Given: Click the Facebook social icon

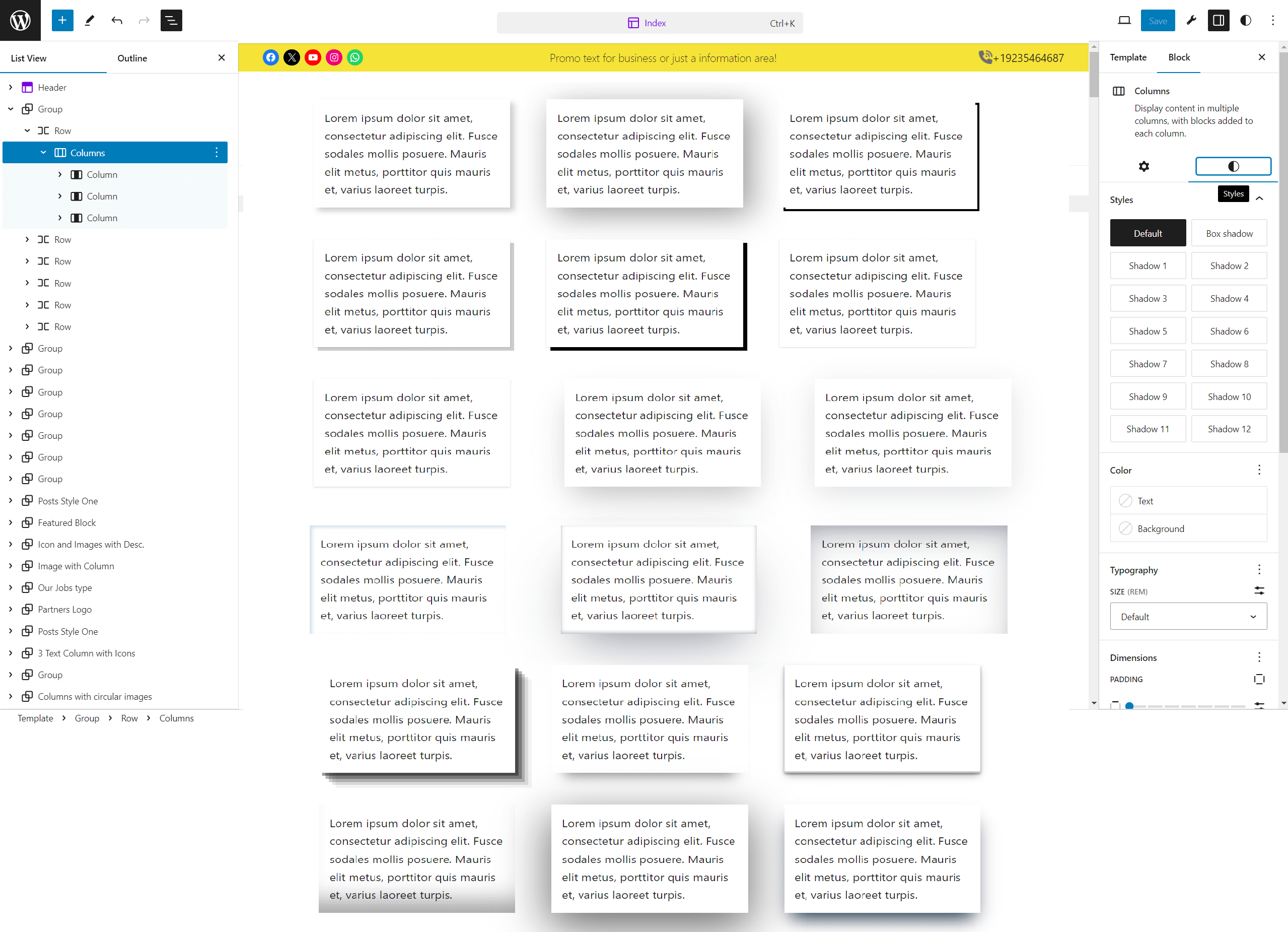Looking at the screenshot, I should (271, 57).
